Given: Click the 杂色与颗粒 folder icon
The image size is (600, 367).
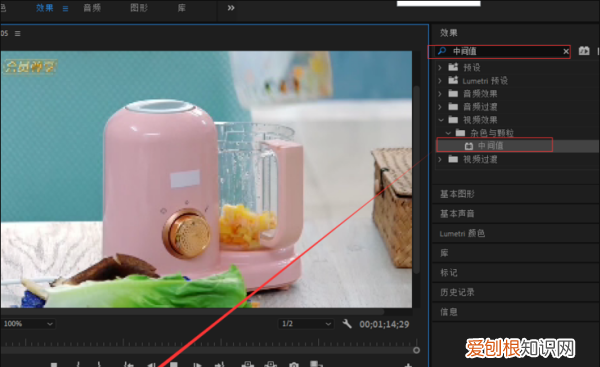Looking at the screenshot, I should [460, 133].
